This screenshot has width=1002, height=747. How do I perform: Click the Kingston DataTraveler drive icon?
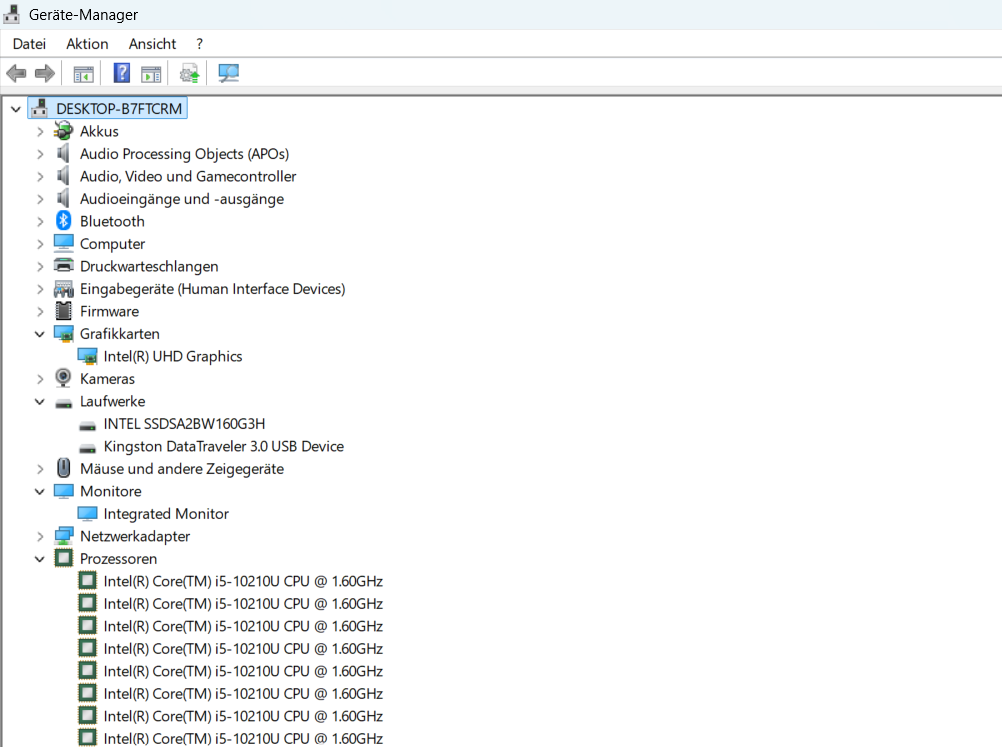pos(88,447)
